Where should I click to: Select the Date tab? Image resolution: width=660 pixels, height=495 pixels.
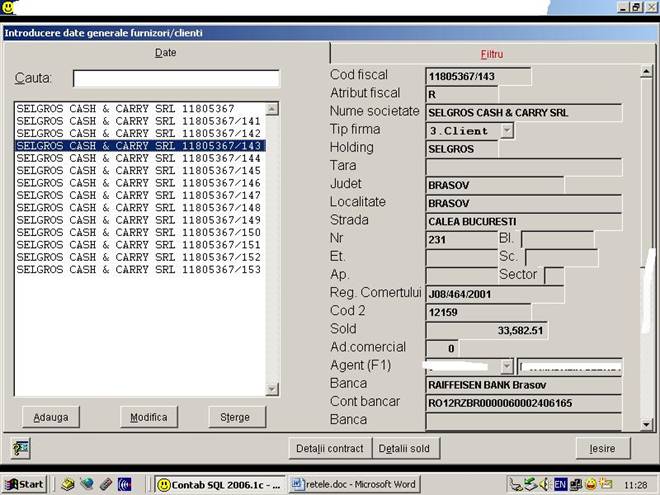(x=166, y=52)
